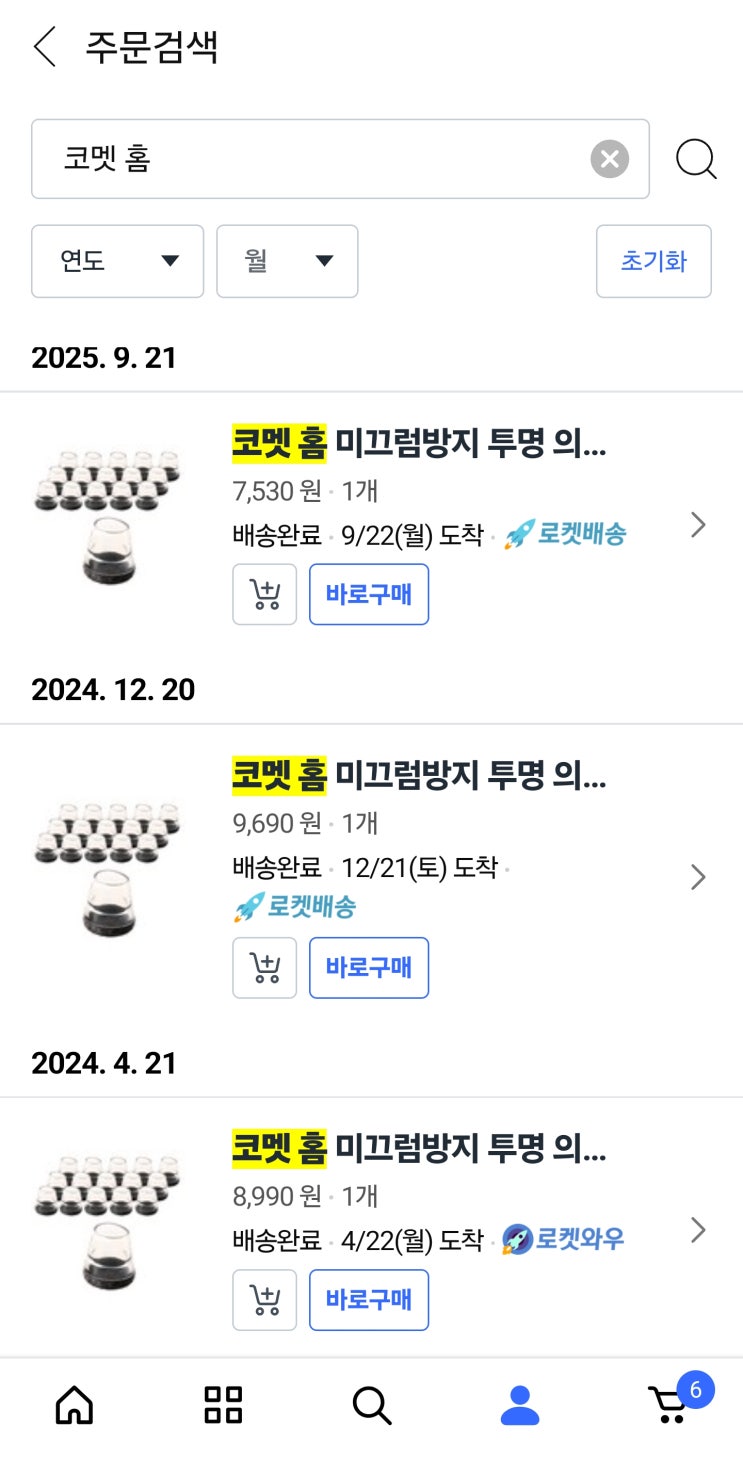Viewport: 743px width, 1459px height.
Task: Expand details of the 8,990원 order
Action: tap(698, 1230)
